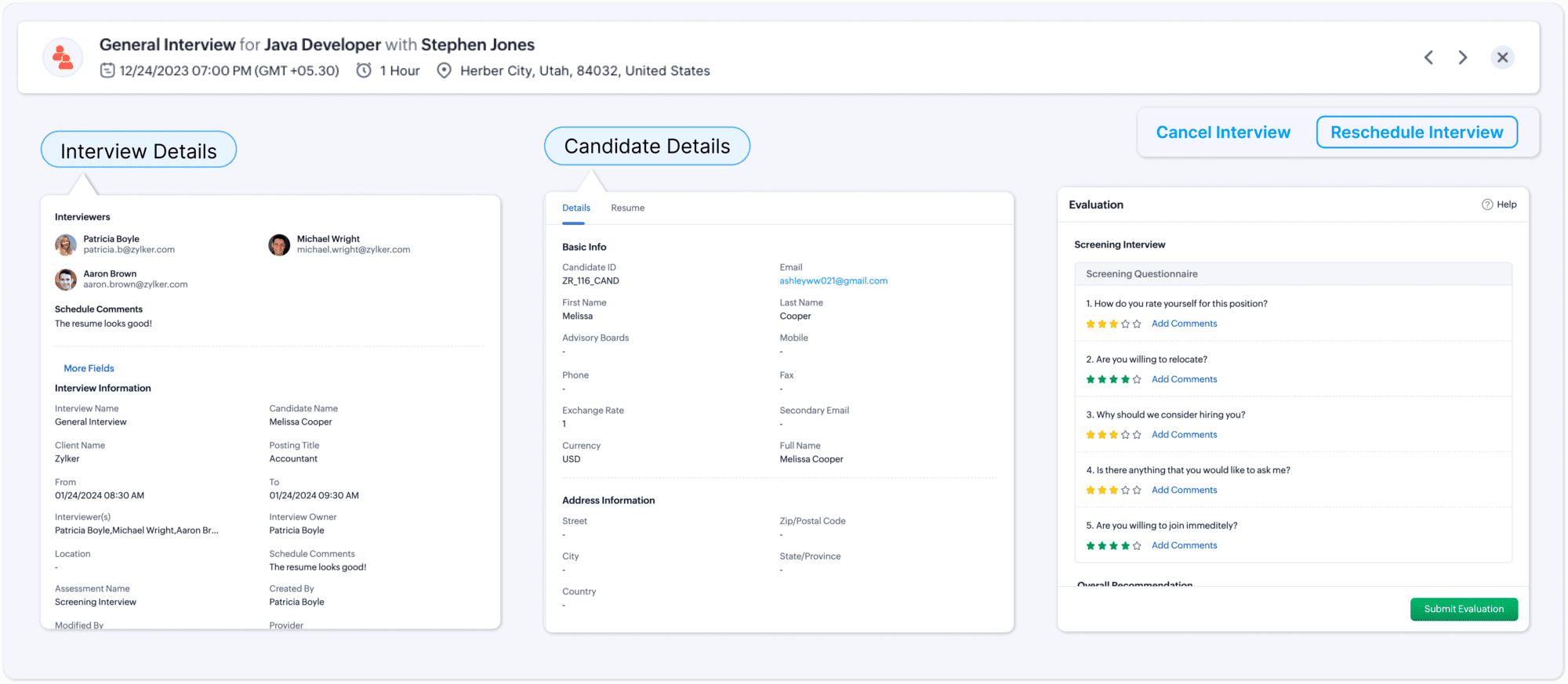The height and width of the screenshot is (684, 1568).
Task: Go to next interview with right chevron
Action: (x=1462, y=57)
